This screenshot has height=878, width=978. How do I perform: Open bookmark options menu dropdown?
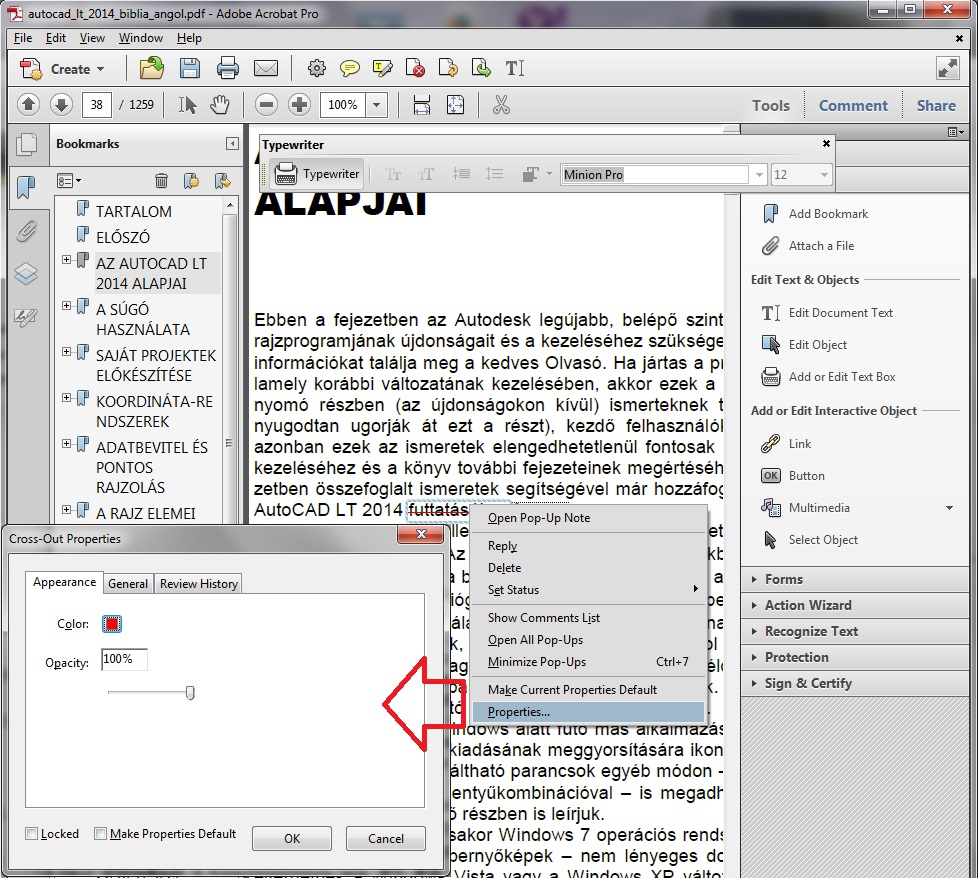click(x=69, y=181)
